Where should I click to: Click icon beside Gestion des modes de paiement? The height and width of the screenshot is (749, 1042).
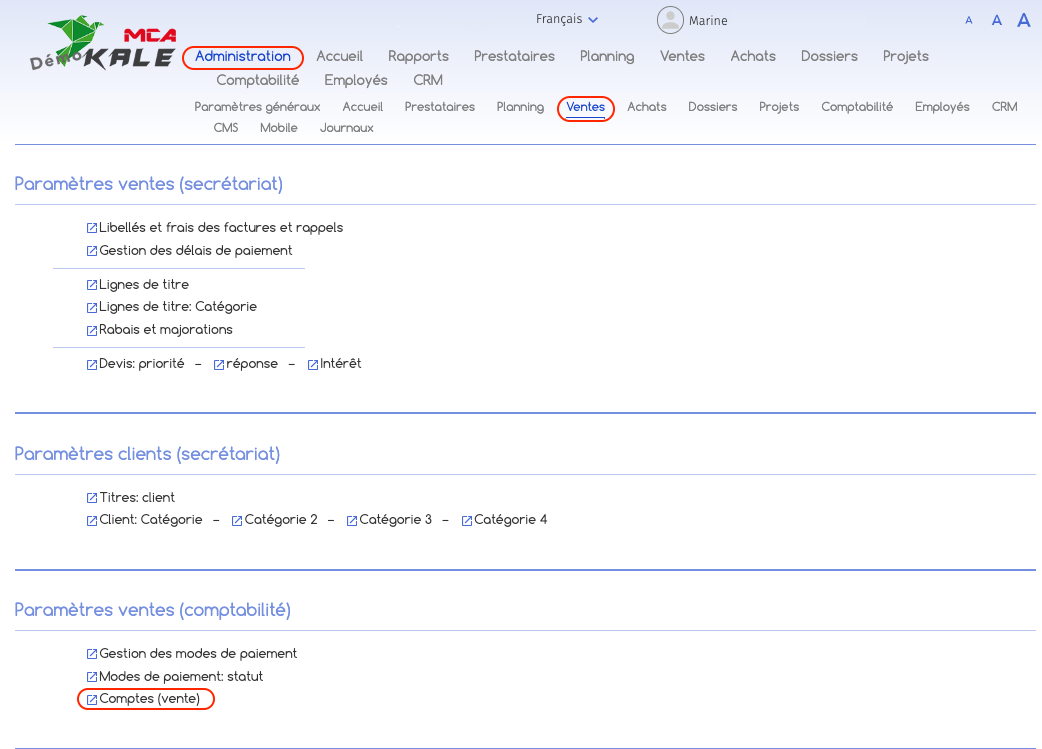[92, 654]
